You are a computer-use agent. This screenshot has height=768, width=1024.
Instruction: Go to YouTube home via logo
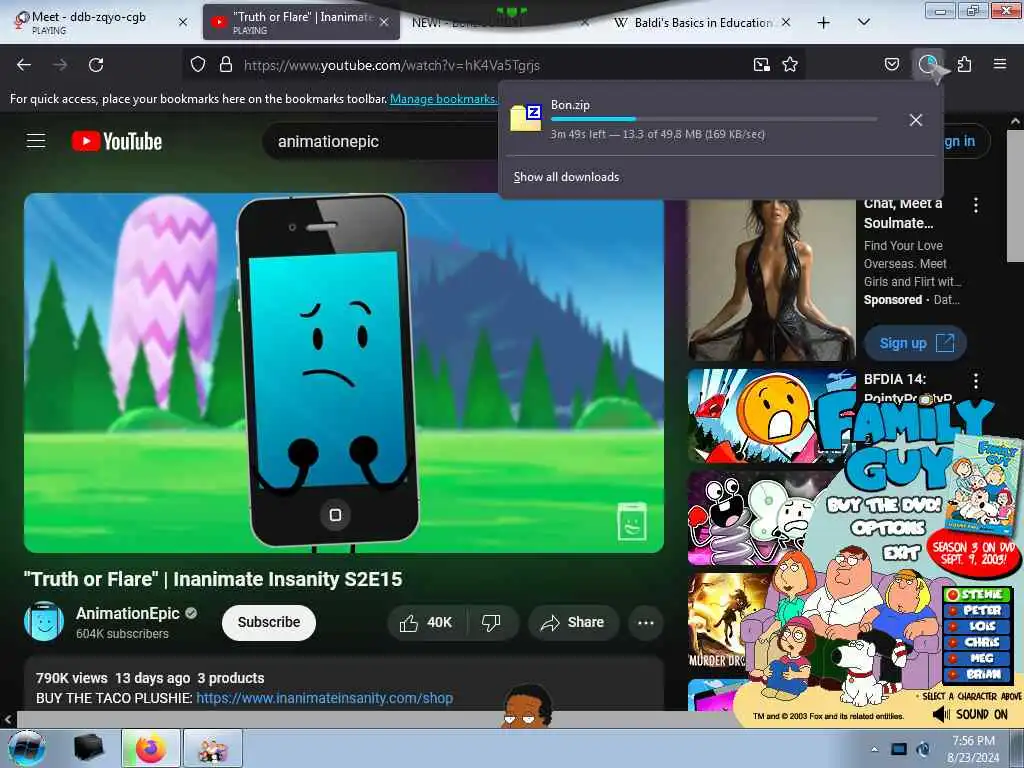point(117,141)
